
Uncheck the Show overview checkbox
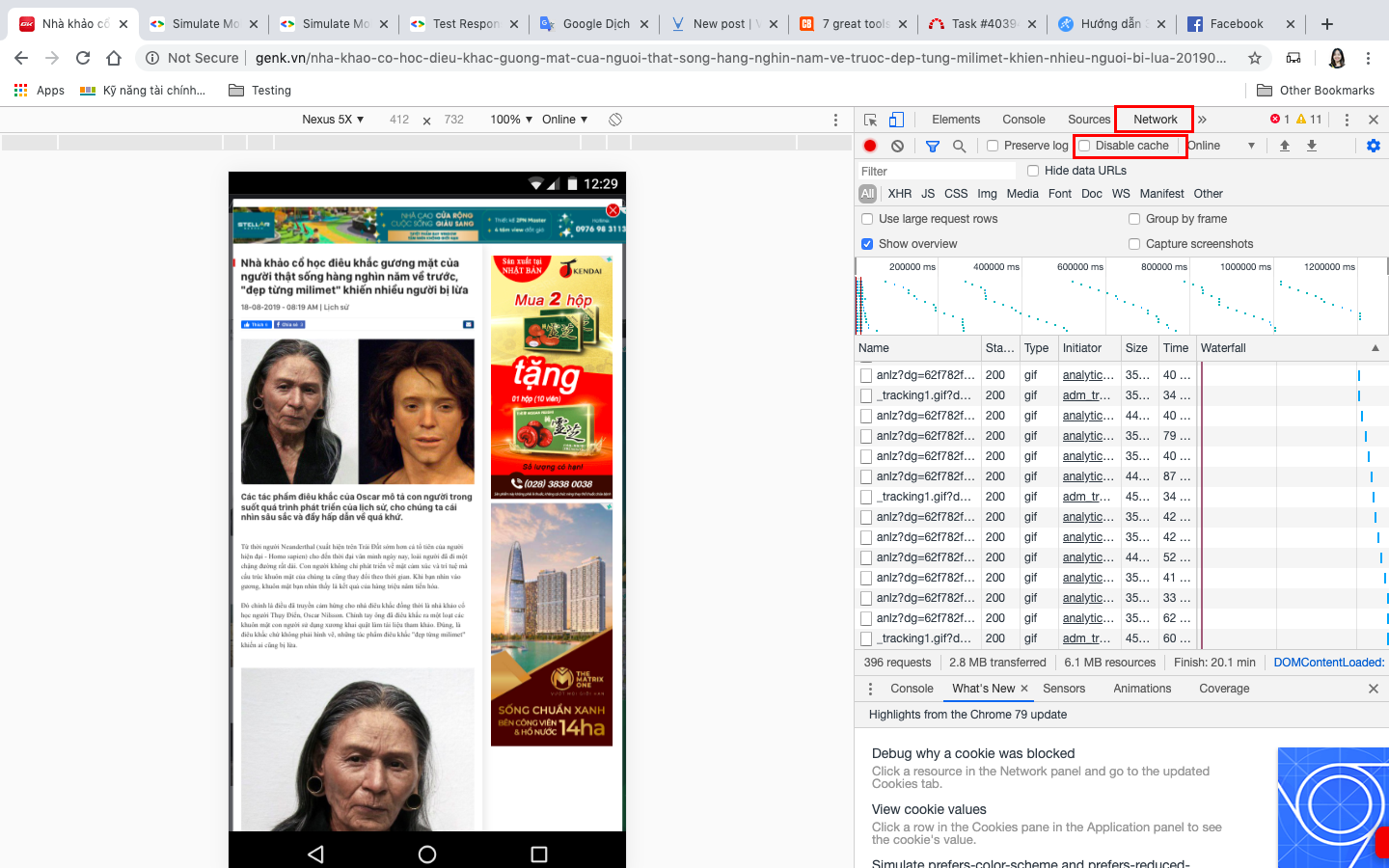point(867,244)
